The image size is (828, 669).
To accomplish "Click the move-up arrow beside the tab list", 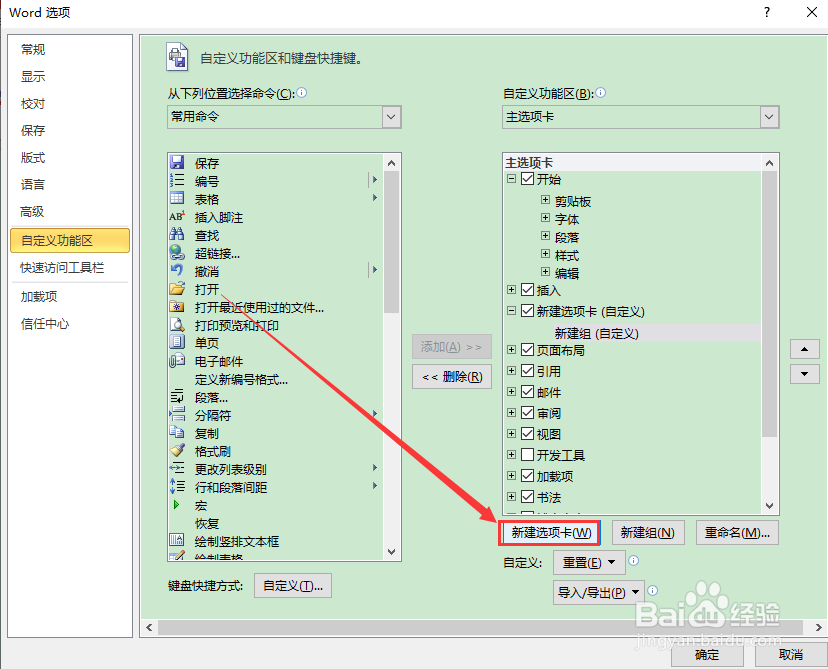I will coord(804,349).
